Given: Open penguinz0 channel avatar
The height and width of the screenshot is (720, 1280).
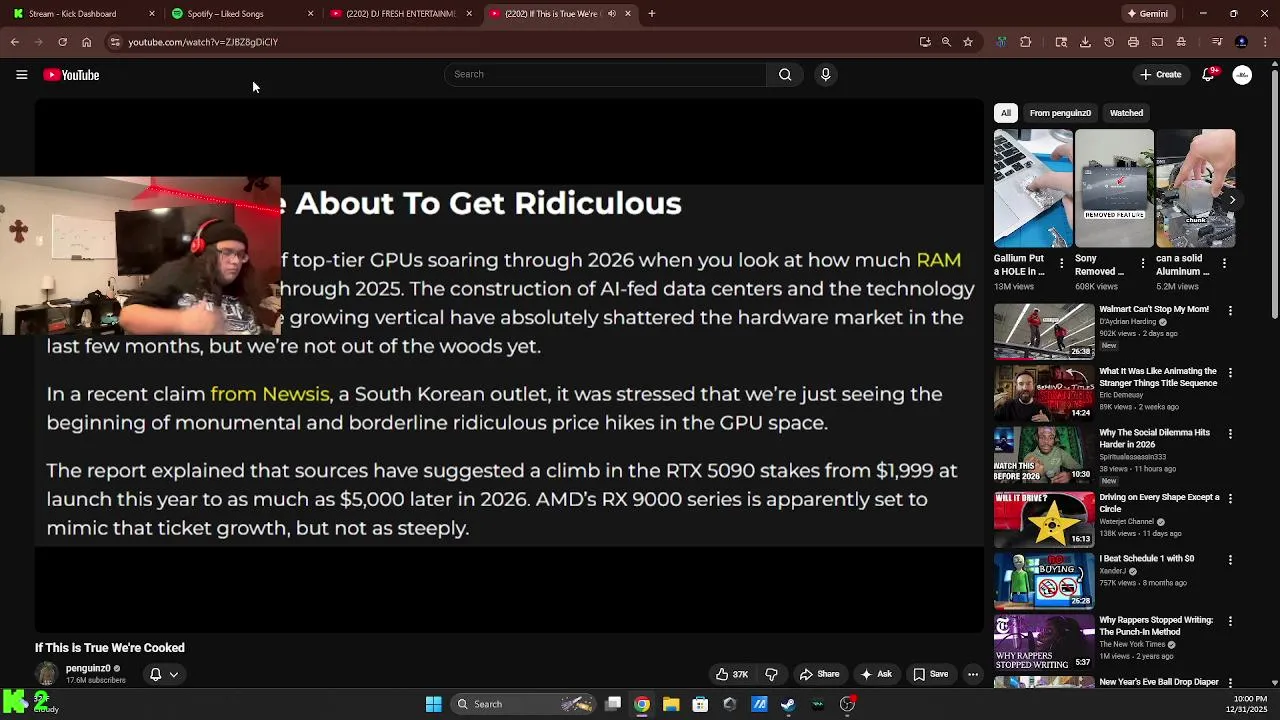Looking at the screenshot, I should coord(47,674).
